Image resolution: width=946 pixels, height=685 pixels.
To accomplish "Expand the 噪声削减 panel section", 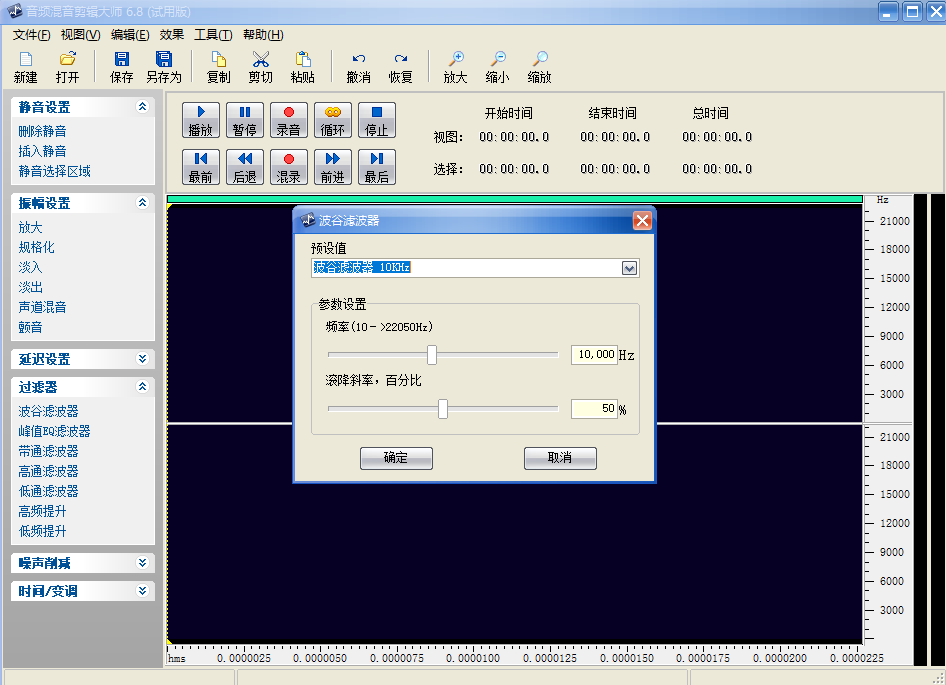I will 142,563.
